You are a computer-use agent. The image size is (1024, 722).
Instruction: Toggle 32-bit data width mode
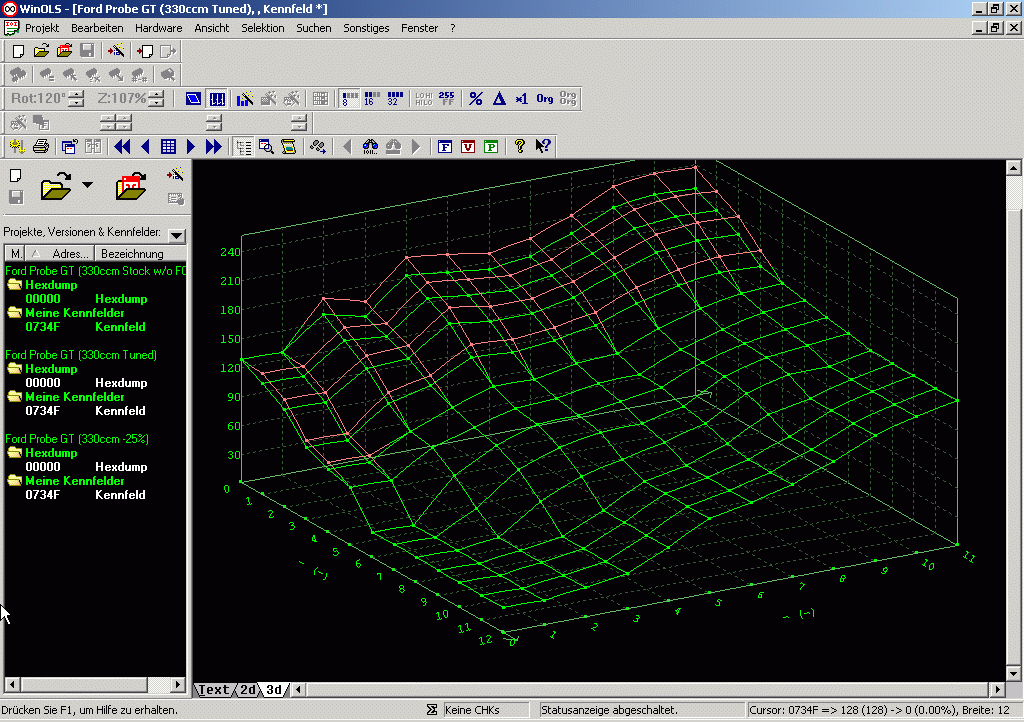[396, 99]
